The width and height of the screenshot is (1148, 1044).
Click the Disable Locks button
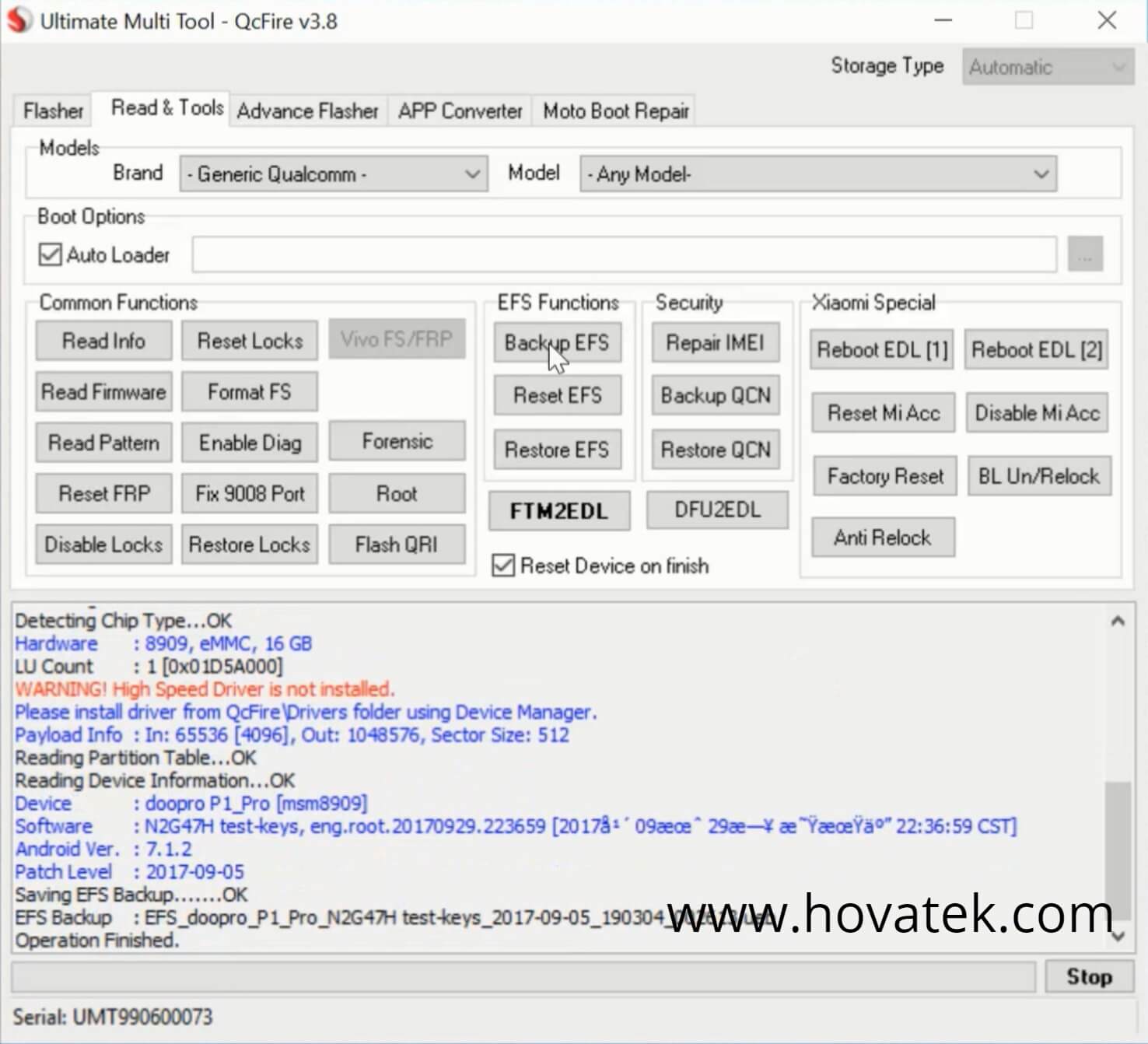[x=103, y=545]
